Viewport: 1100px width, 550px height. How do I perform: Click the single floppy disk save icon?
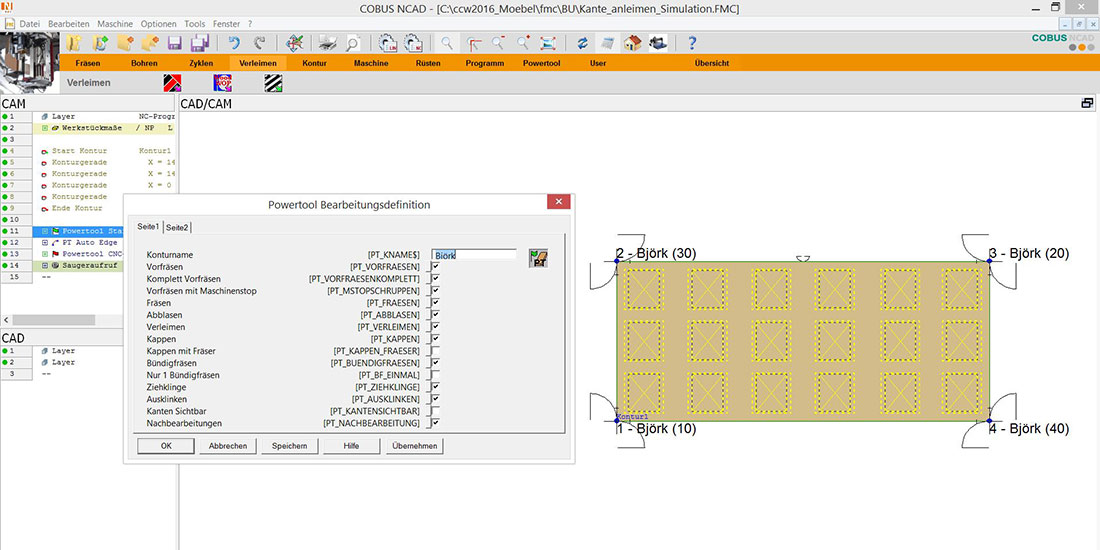click(x=174, y=43)
